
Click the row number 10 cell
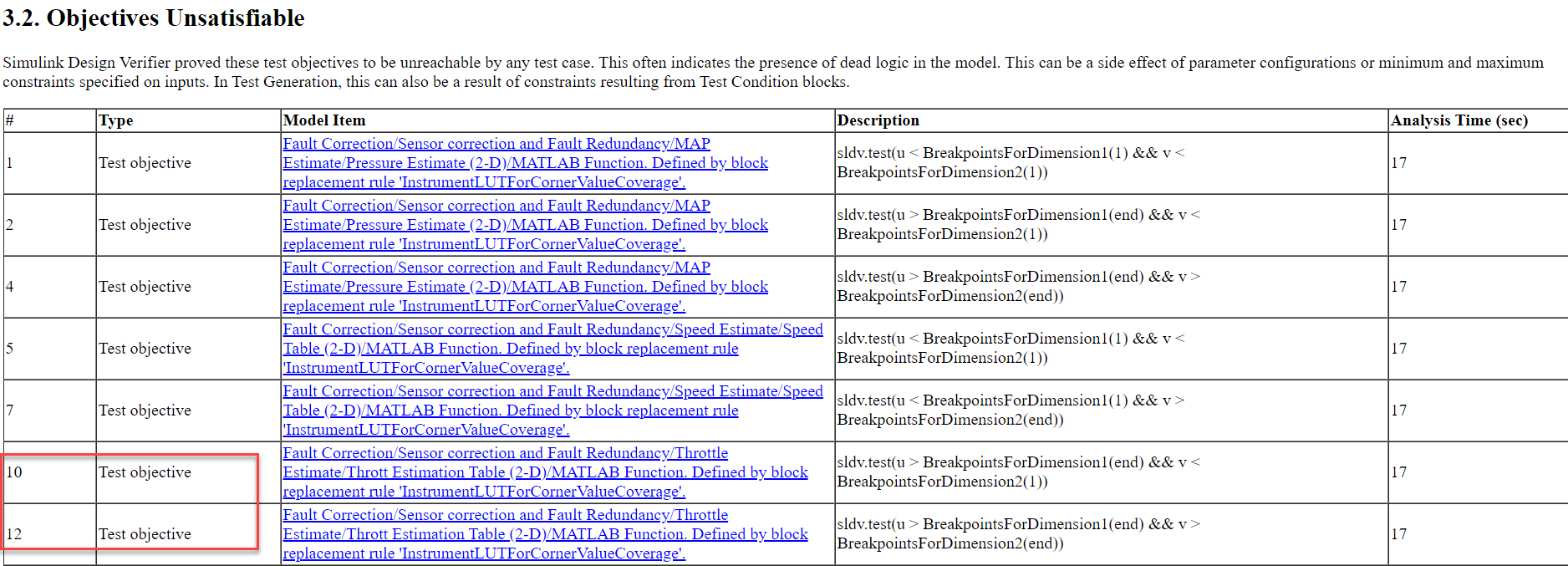(x=14, y=472)
